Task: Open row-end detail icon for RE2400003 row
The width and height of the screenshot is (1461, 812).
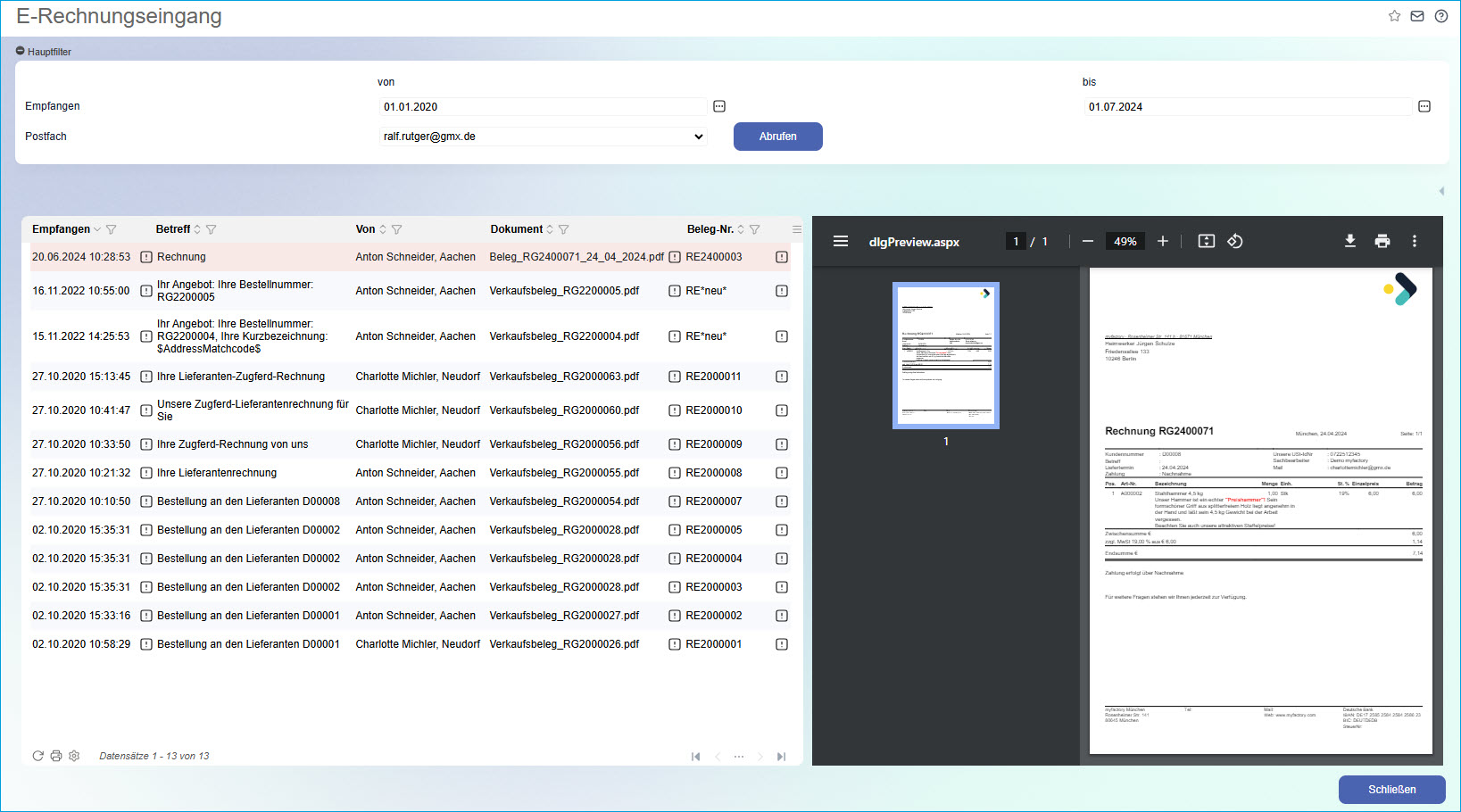Action: 782,257
